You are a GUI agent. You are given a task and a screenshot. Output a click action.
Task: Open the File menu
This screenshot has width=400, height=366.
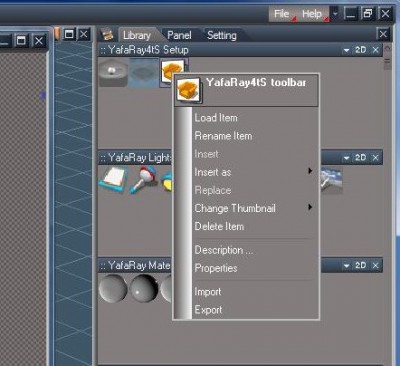pos(282,14)
